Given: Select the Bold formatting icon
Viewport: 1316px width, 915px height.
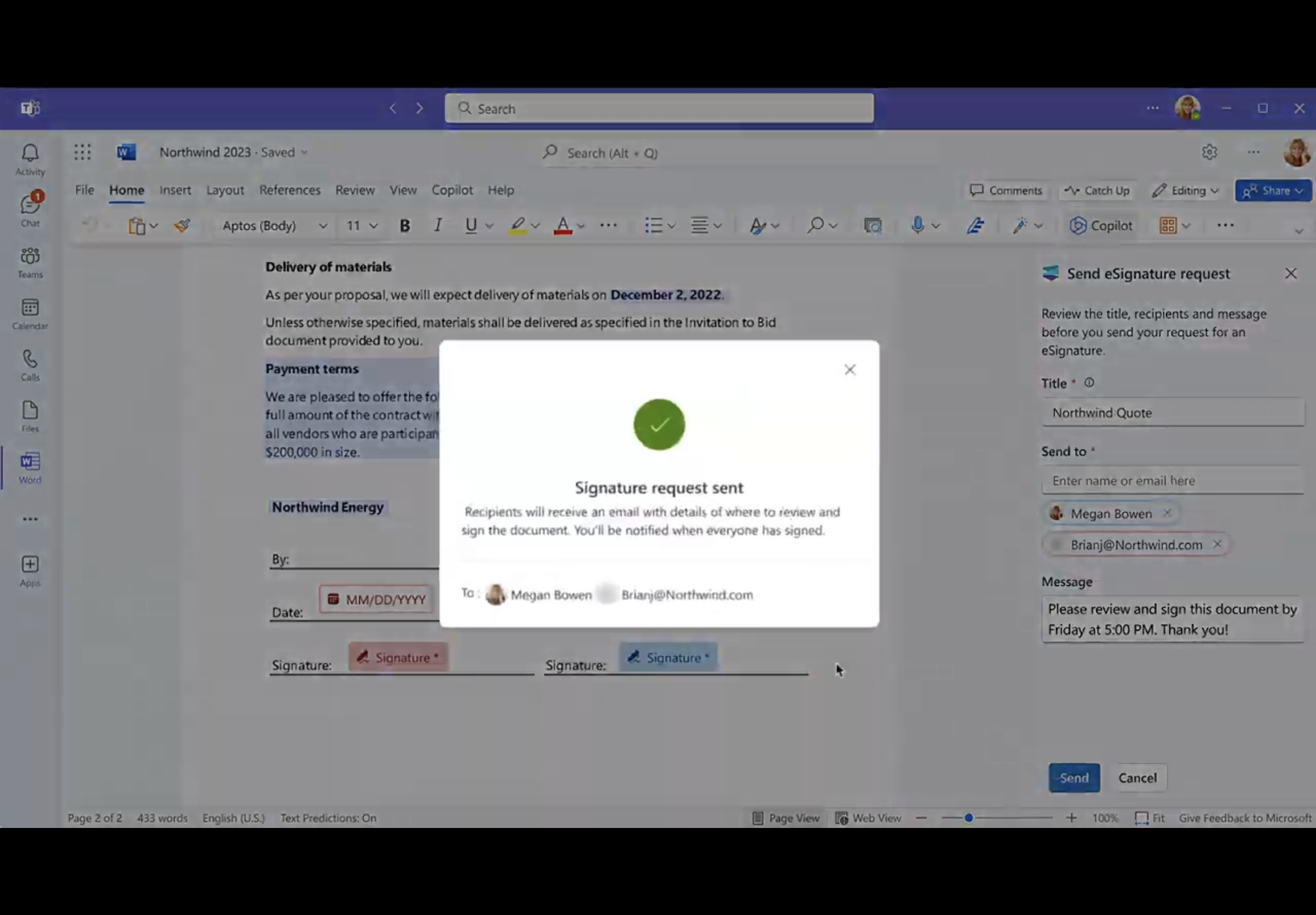Looking at the screenshot, I should (x=403, y=225).
